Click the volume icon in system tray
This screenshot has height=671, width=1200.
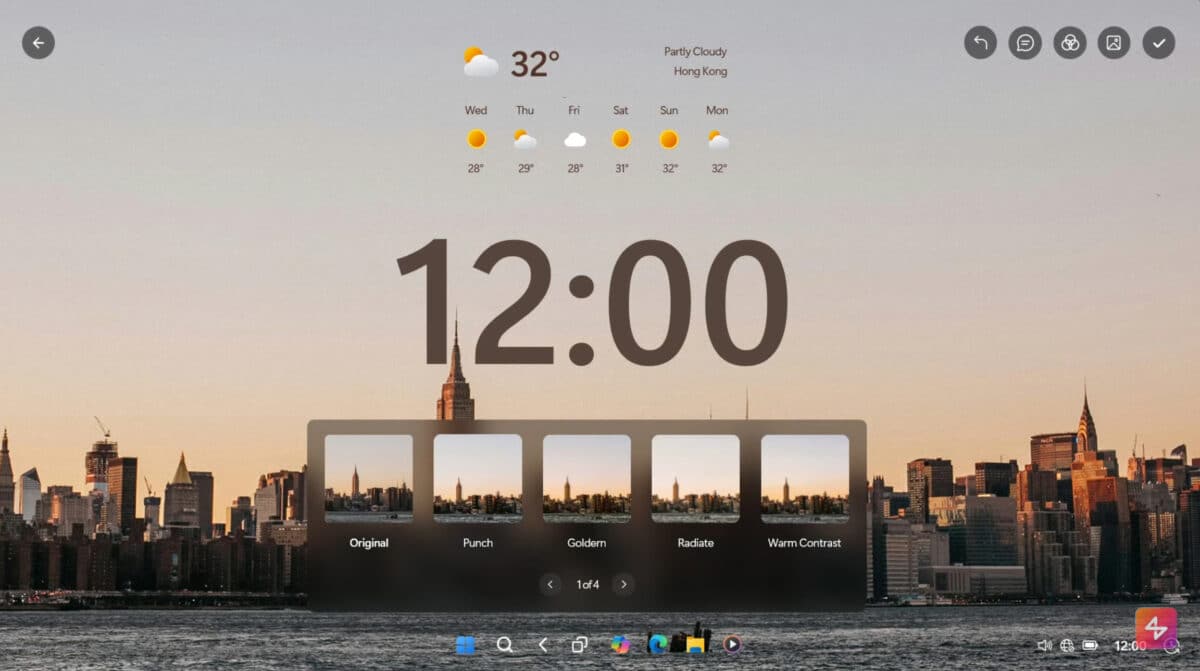coord(1044,646)
